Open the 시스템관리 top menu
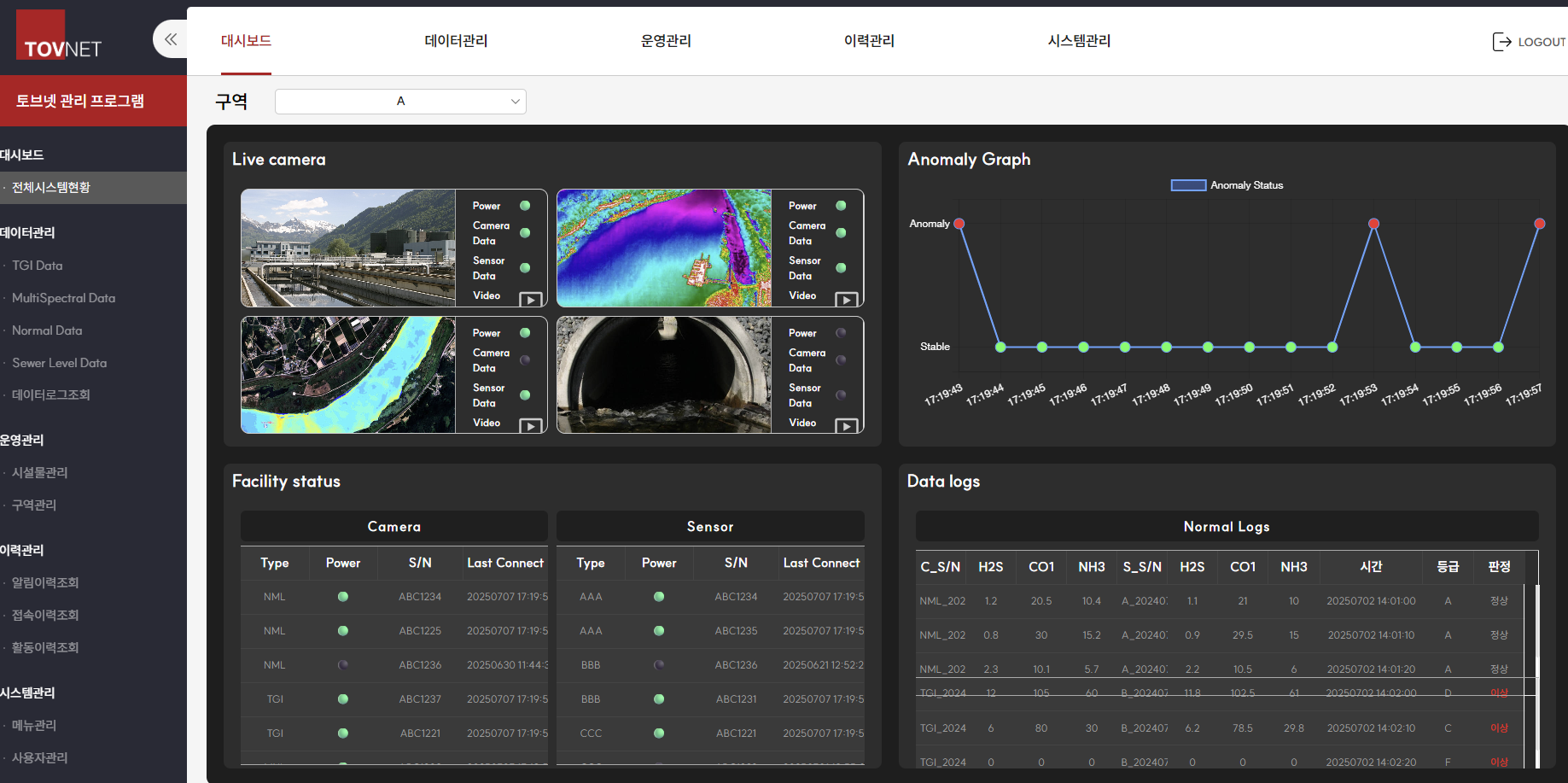This screenshot has width=1568, height=783. click(1079, 41)
